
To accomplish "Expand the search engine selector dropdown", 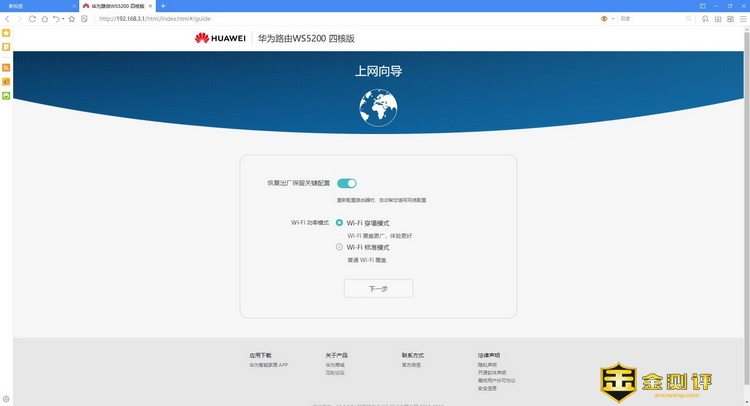I will [614, 18].
